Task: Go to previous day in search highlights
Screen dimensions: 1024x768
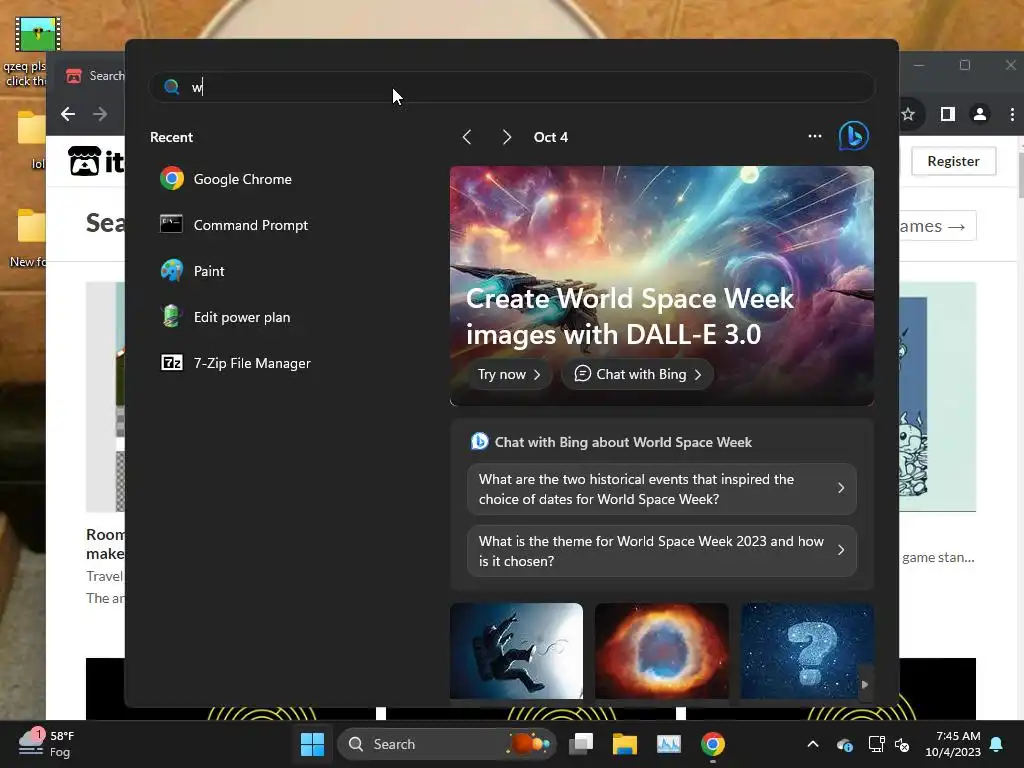Action: click(x=467, y=137)
